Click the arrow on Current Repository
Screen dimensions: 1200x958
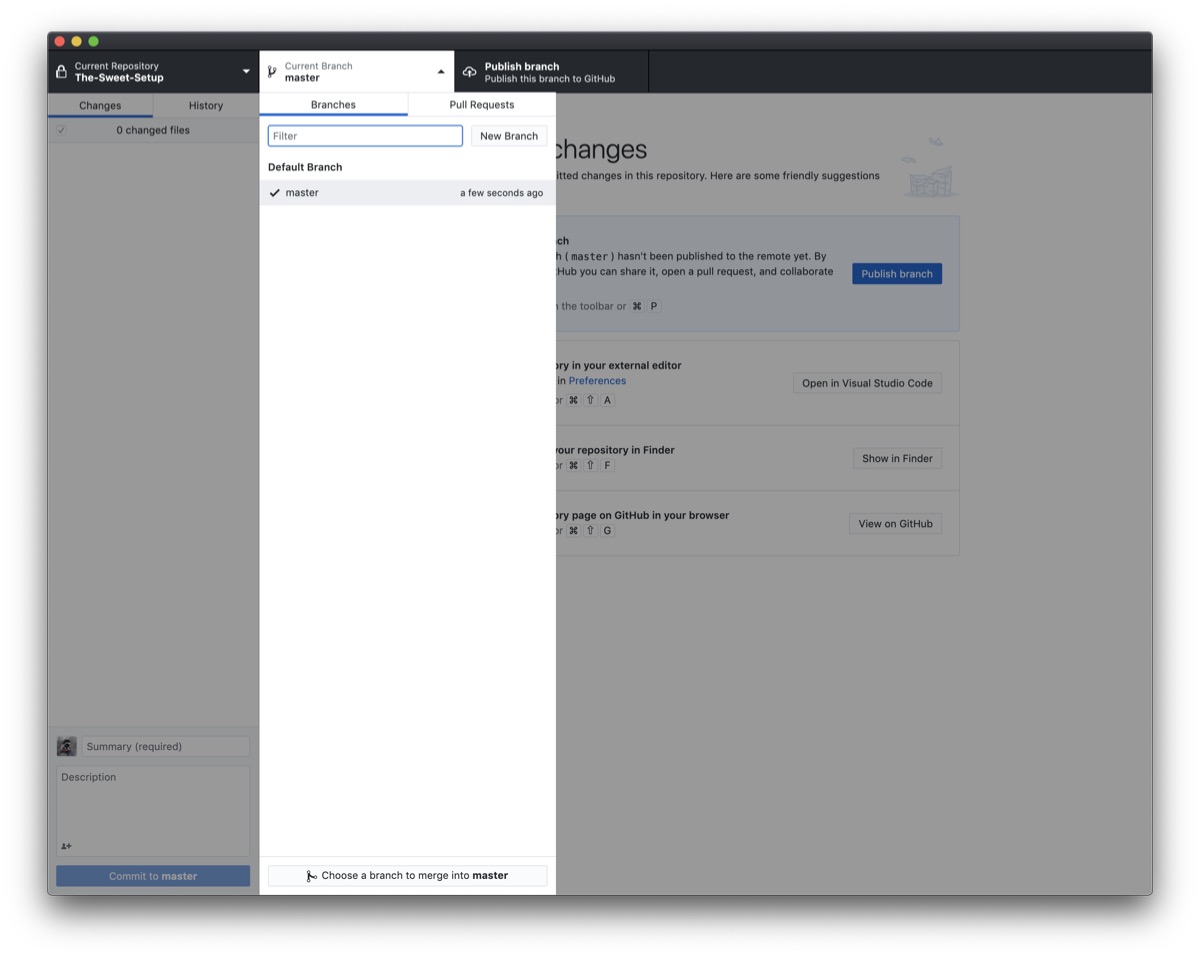246,72
